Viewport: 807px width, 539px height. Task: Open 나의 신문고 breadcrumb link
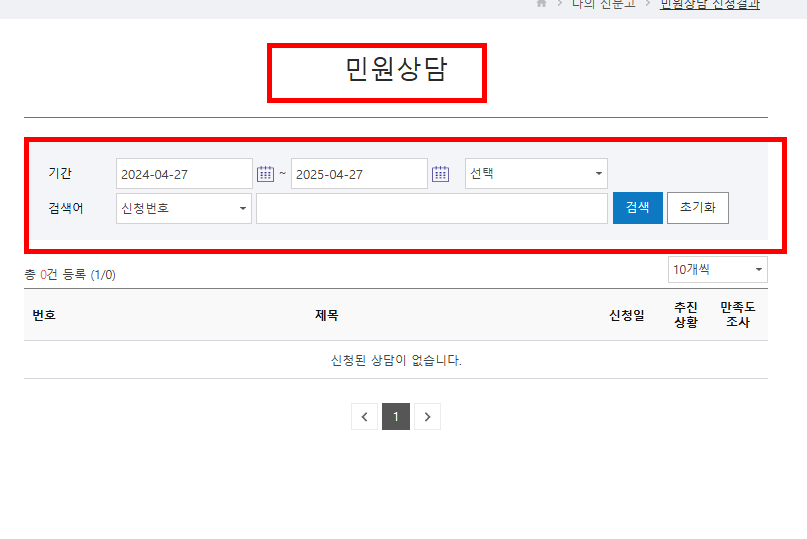tap(604, 4)
